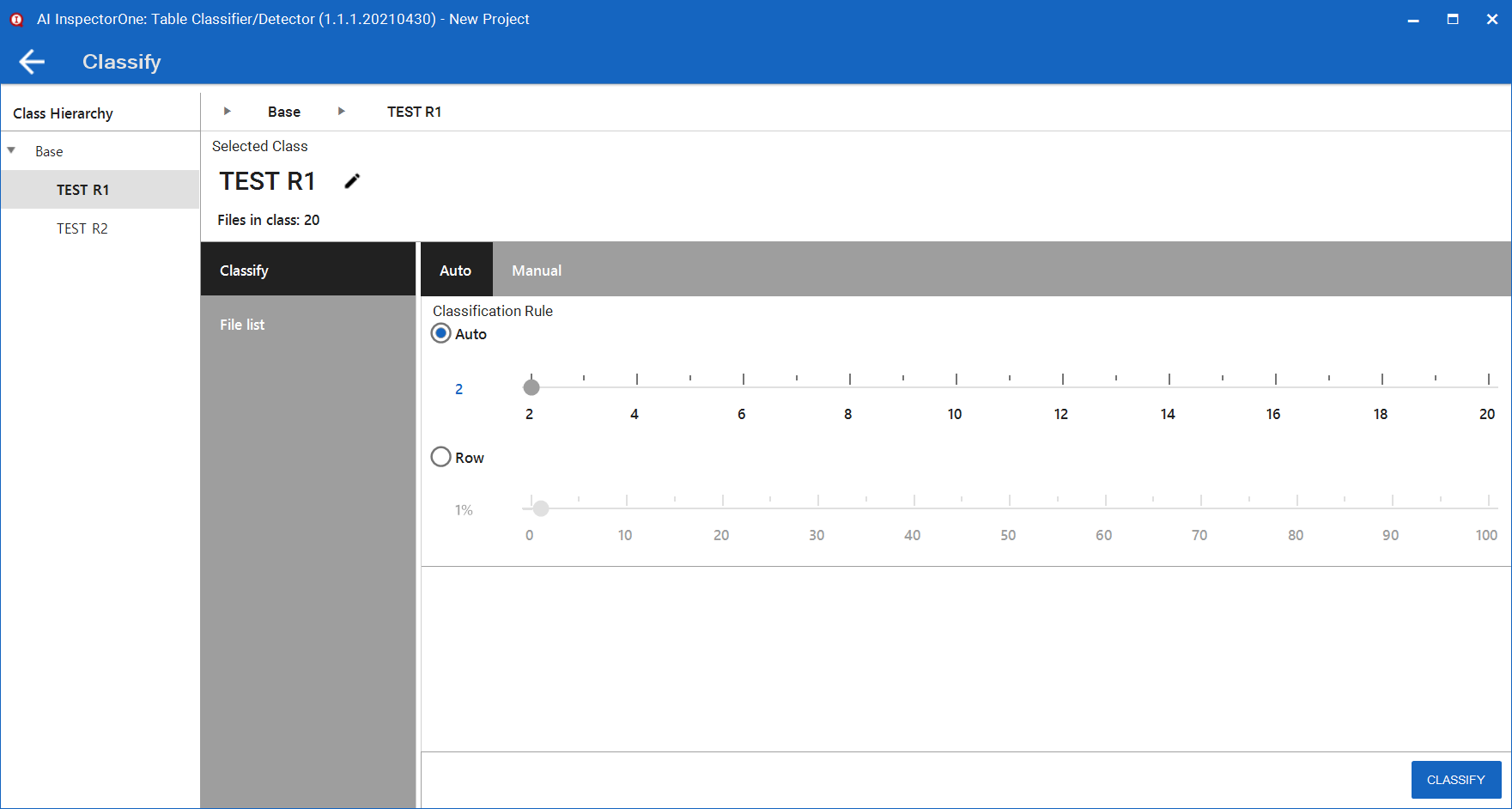The image size is (1512, 809).
Task: Switch to the Manual tab
Action: (x=536, y=270)
